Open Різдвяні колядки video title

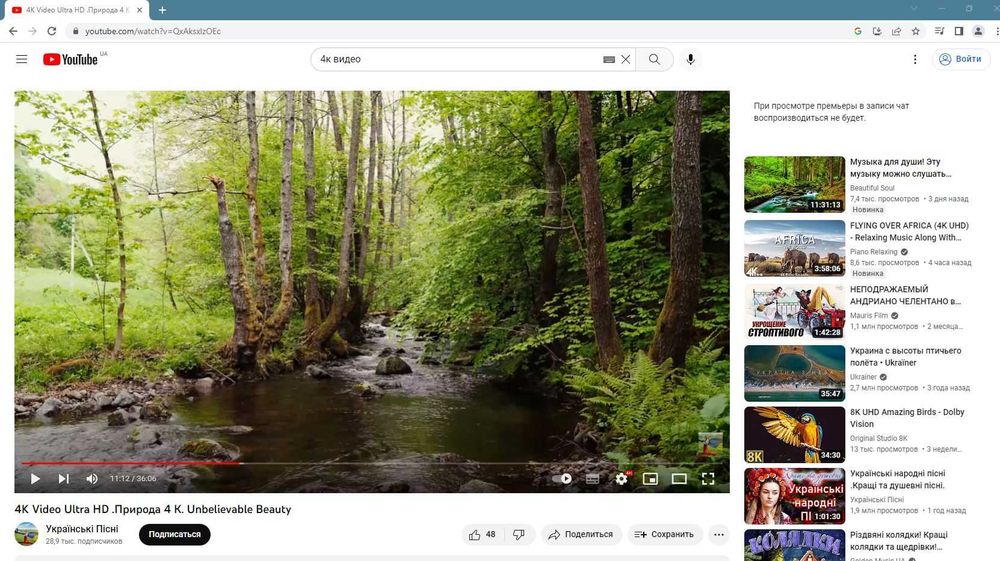(899, 541)
